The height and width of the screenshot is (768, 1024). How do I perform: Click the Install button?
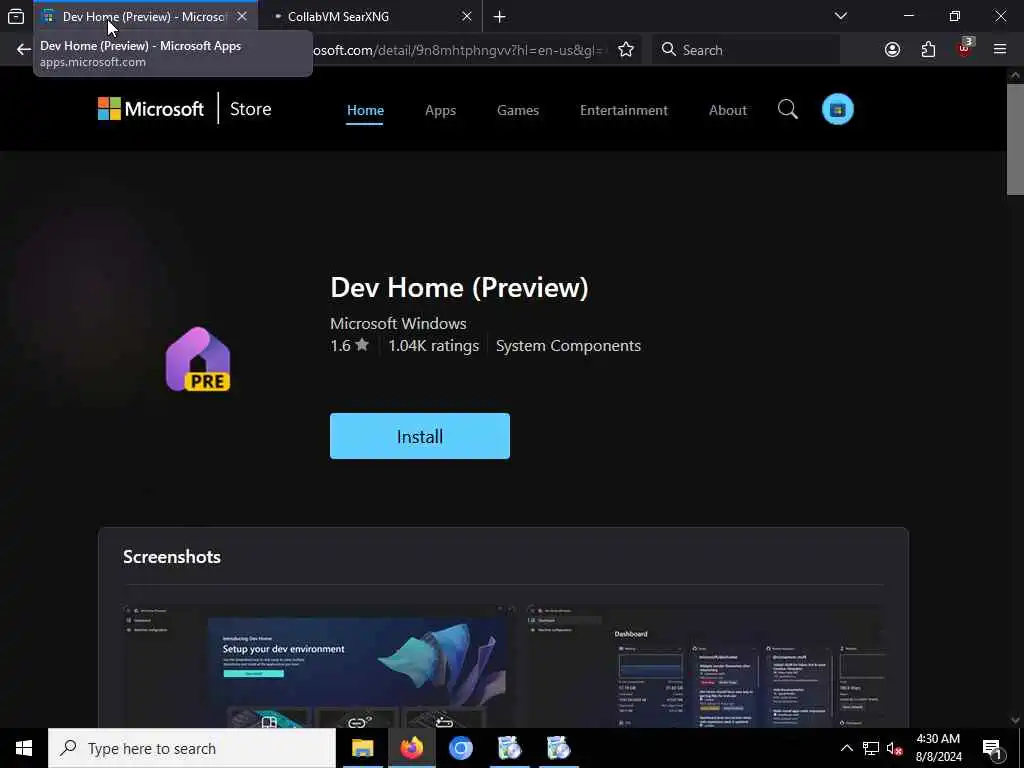[419, 436]
